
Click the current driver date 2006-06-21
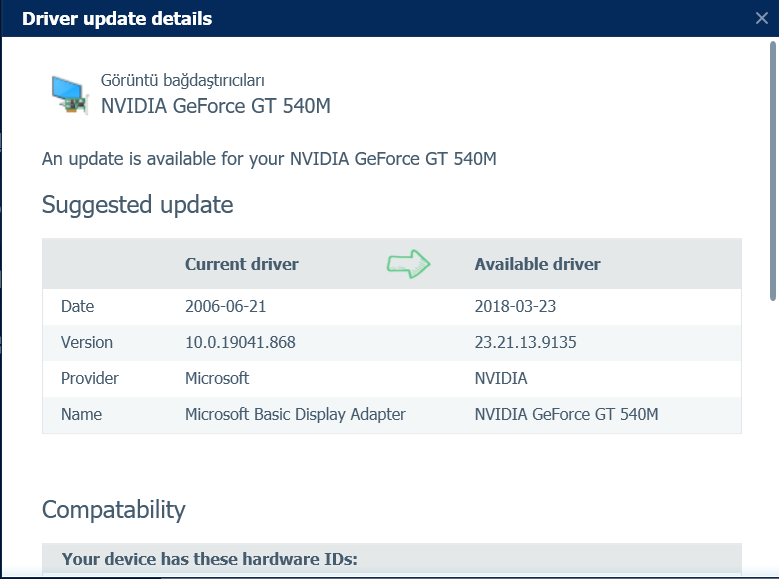click(225, 306)
